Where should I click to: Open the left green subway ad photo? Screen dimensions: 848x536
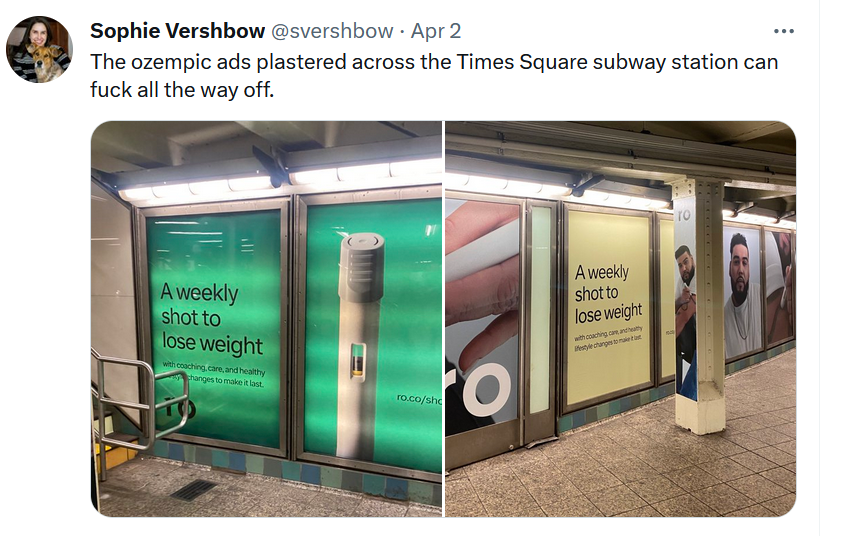[x=266, y=318]
